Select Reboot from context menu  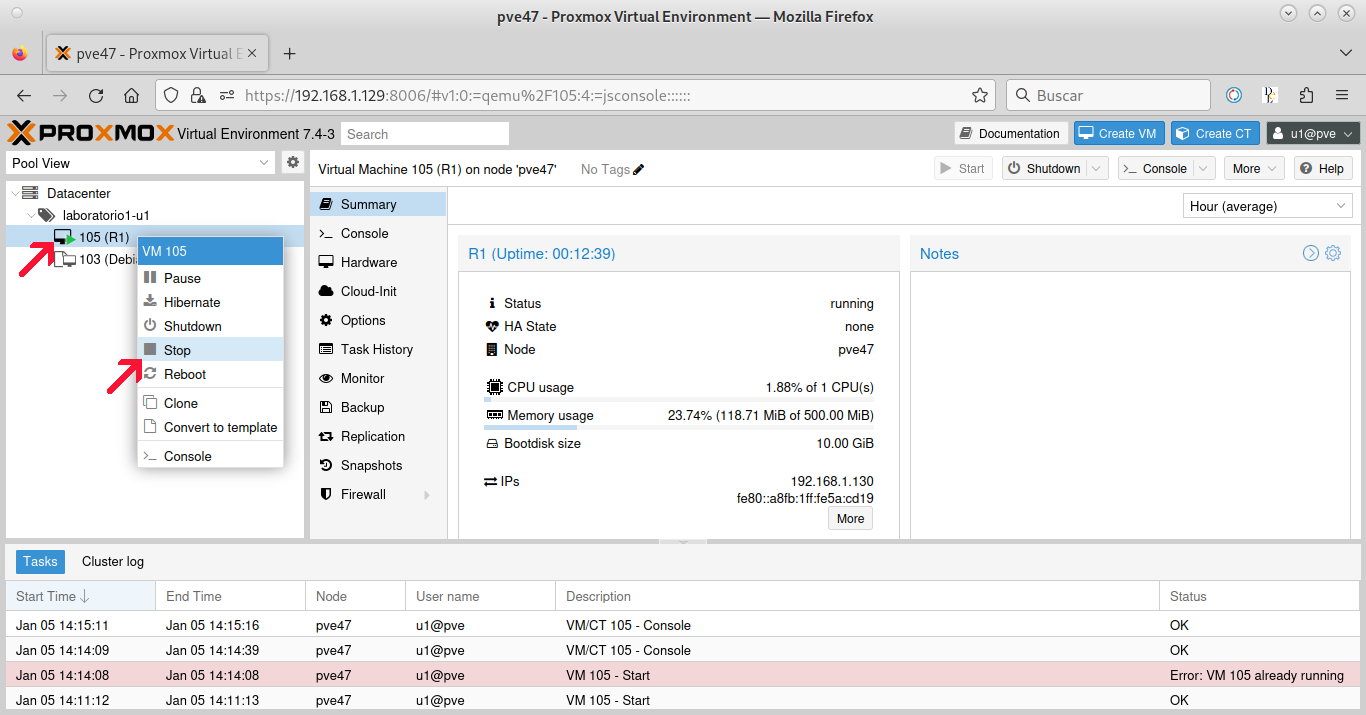point(210,374)
